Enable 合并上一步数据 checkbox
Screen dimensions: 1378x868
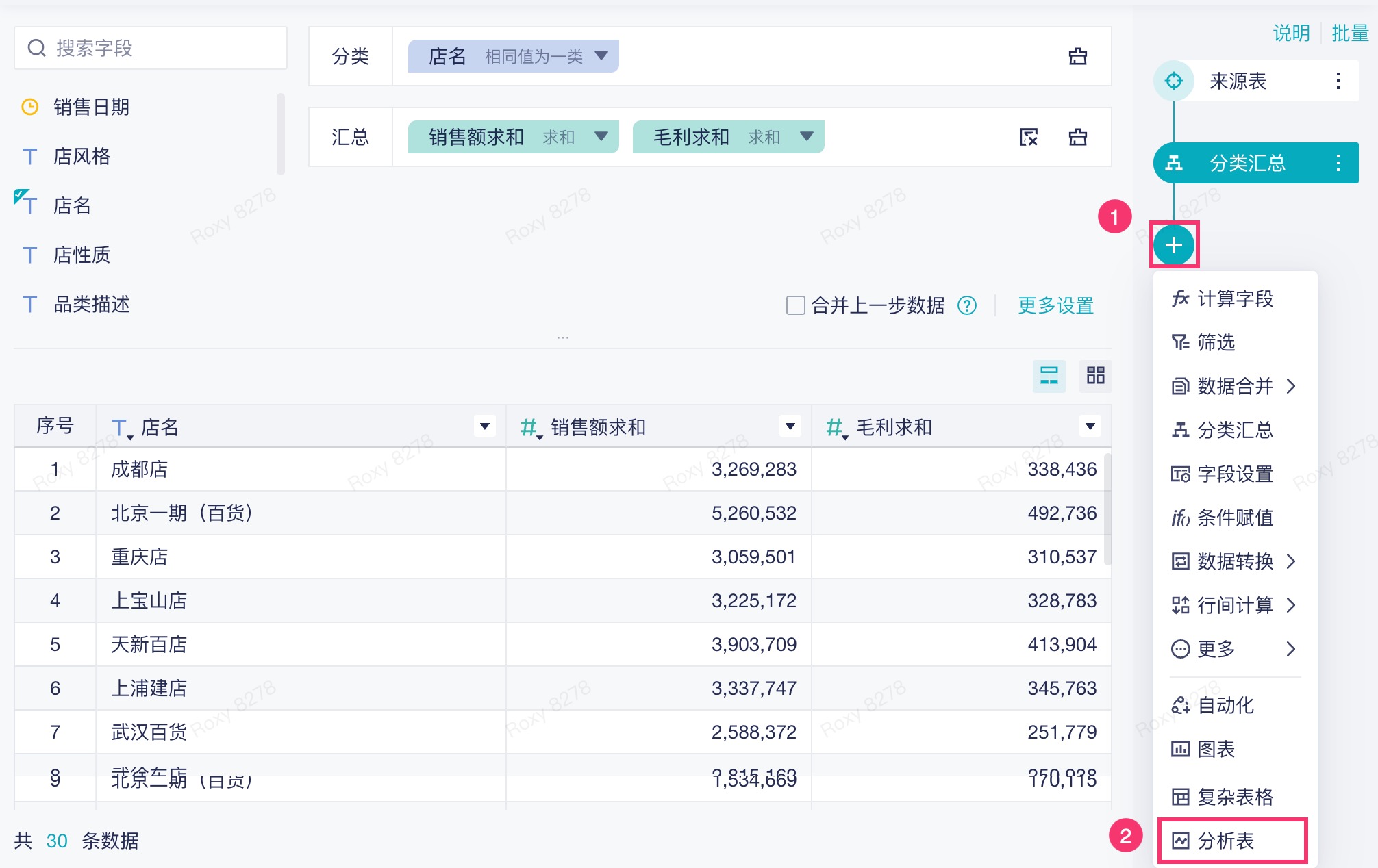[x=795, y=305]
